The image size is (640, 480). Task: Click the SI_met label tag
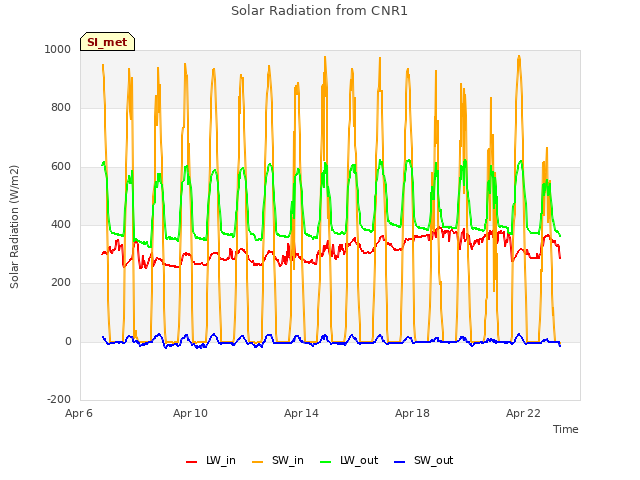107,42
